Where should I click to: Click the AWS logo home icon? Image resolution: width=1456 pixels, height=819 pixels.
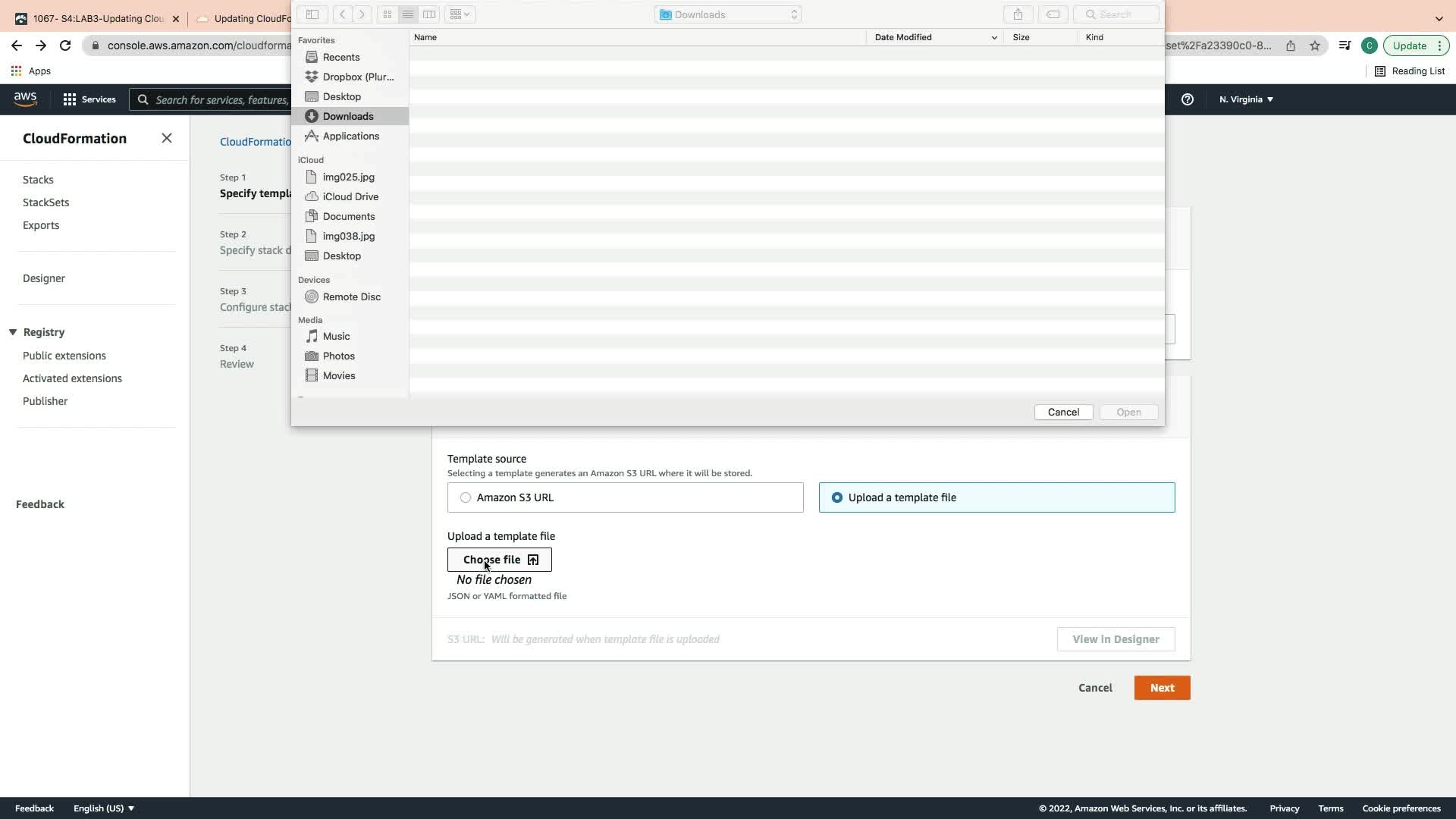pos(25,99)
